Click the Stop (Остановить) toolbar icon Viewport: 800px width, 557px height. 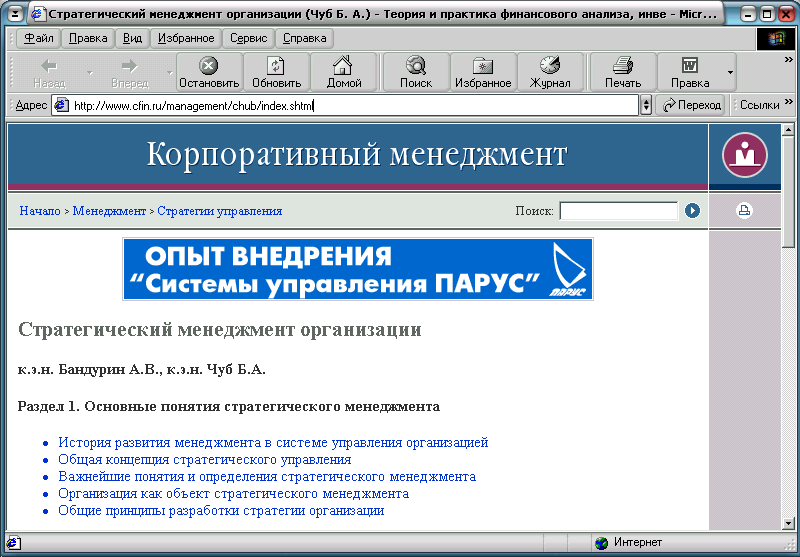click(x=209, y=71)
